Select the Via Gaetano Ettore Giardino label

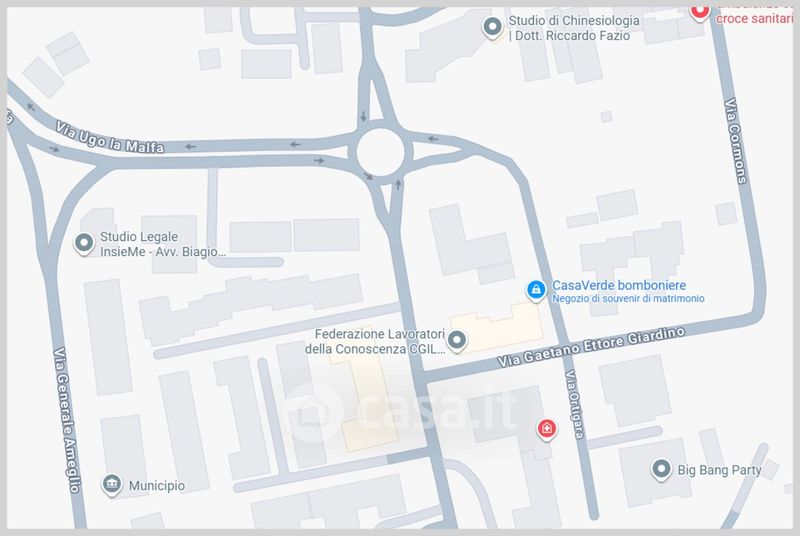coord(591,347)
